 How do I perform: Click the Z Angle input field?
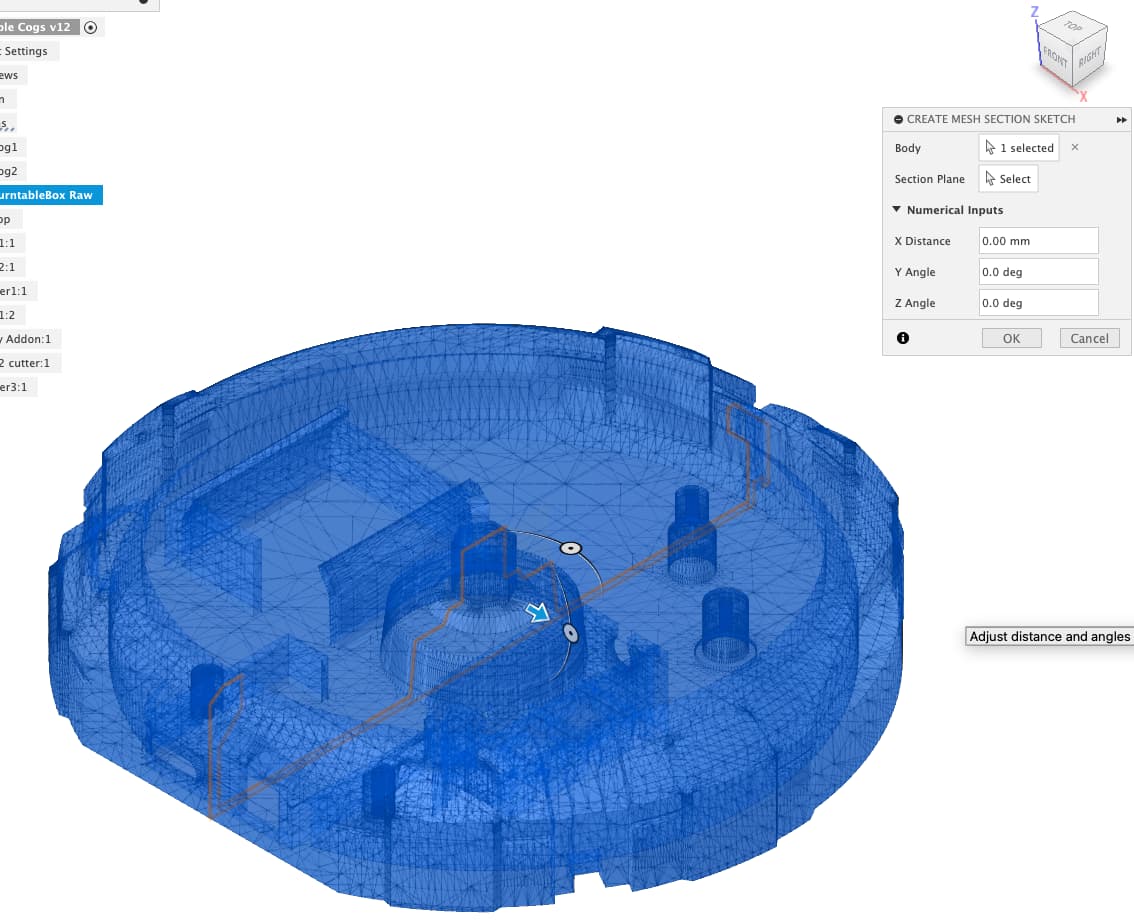[x=1038, y=303]
